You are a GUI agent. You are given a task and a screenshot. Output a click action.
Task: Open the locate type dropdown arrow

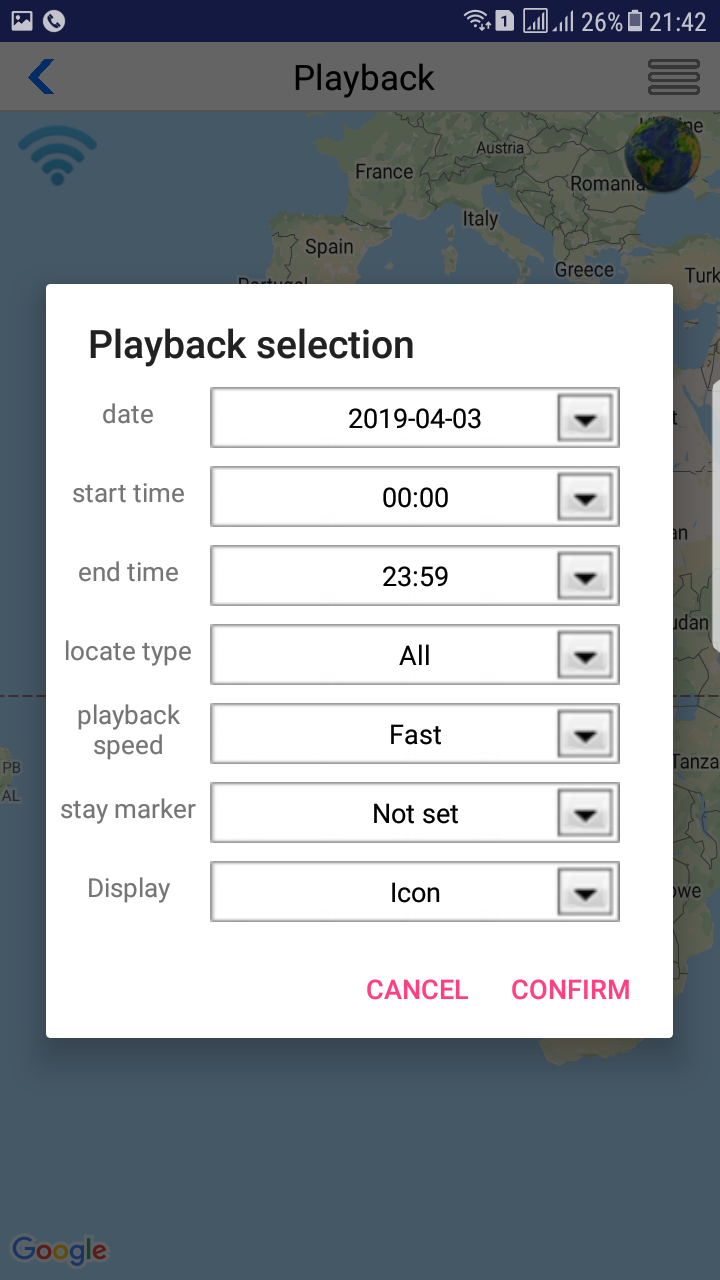point(585,655)
